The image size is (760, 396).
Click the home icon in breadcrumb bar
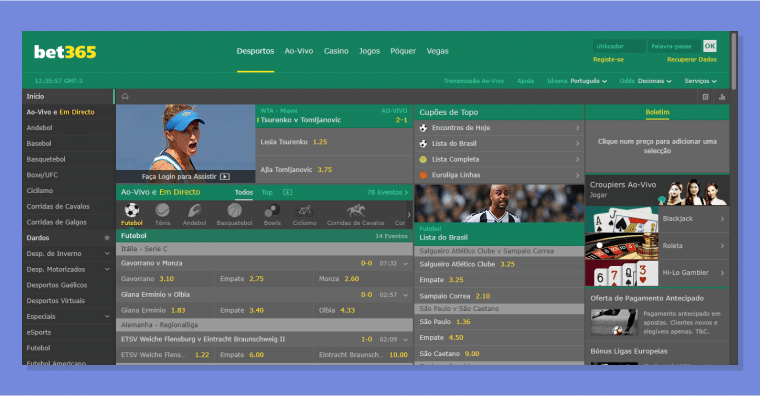point(125,96)
